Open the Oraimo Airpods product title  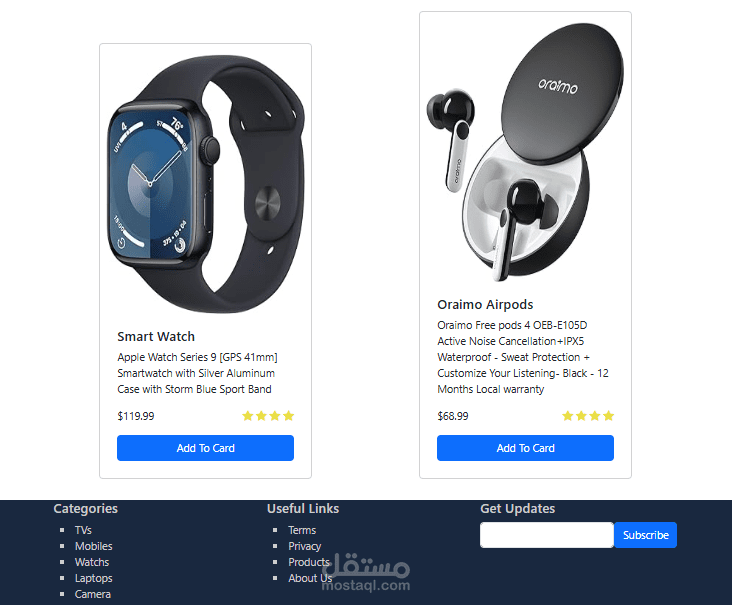click(x=485, y=304)
